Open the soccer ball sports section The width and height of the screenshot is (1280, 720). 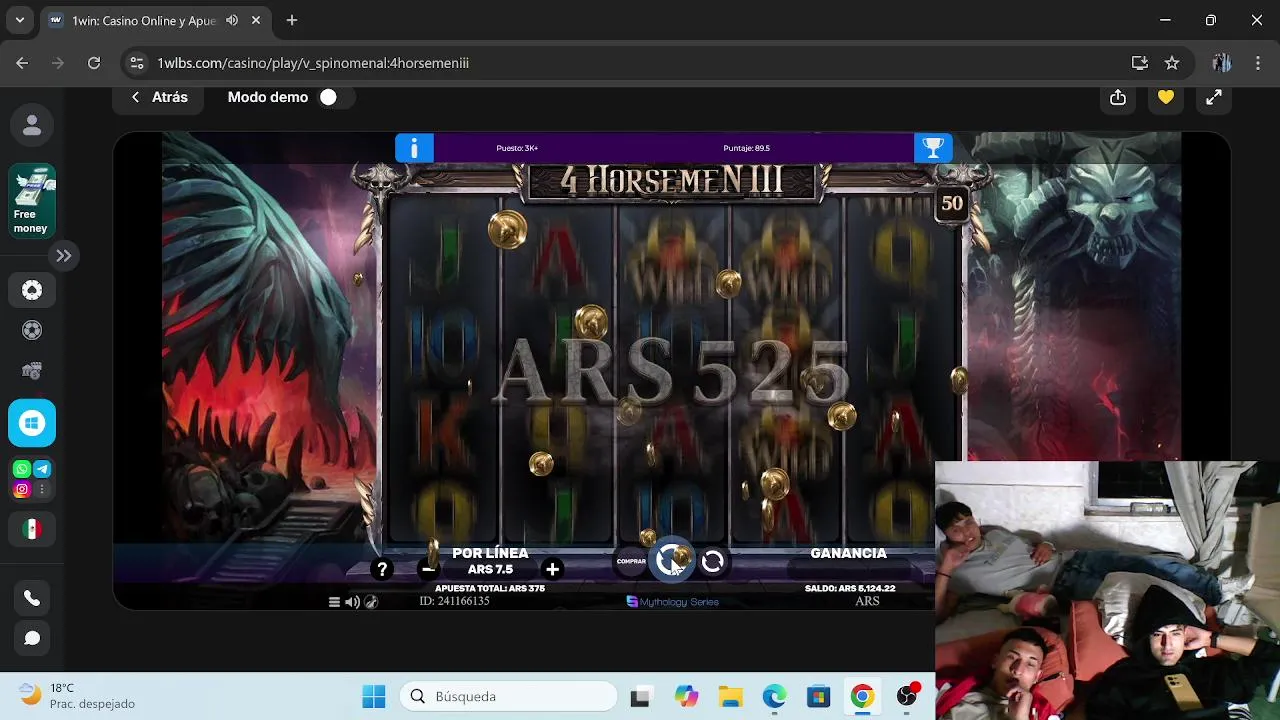click(x=32, y=330)
